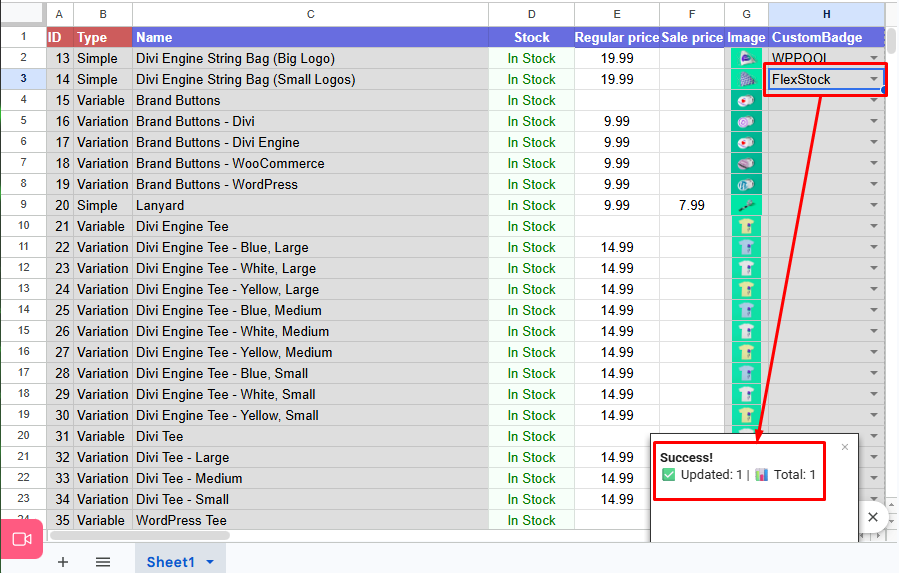The width and height of the screenshot is (899, 573).
Task: Click the Type header cell
Action: pyautogui.click(x=103, y=37)
